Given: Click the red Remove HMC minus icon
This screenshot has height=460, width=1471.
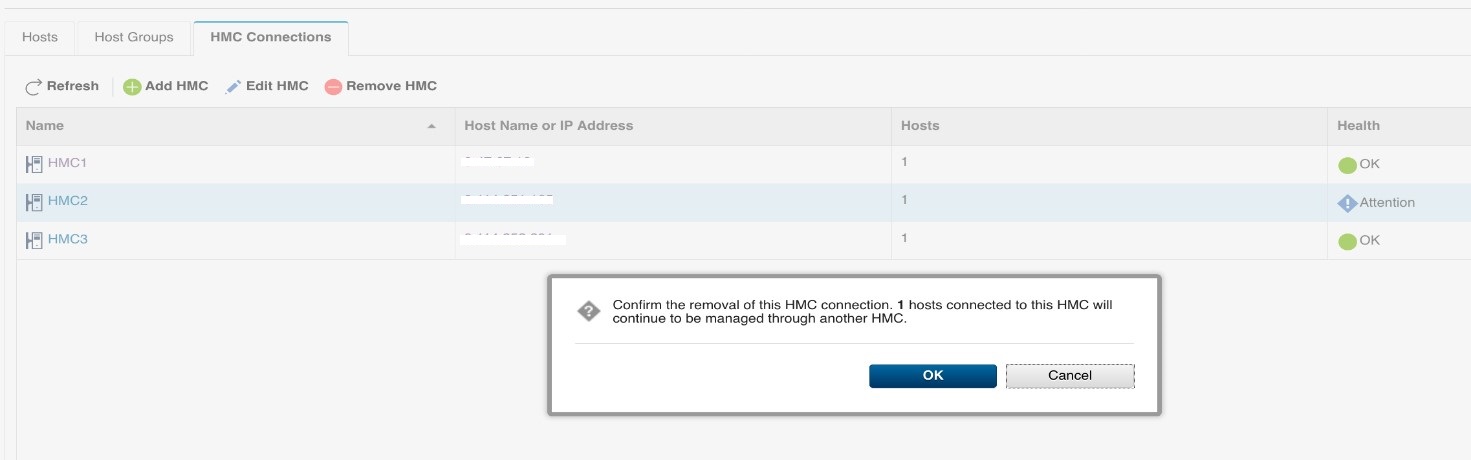Looking at the screenshot, I should [x=333, y=87].
